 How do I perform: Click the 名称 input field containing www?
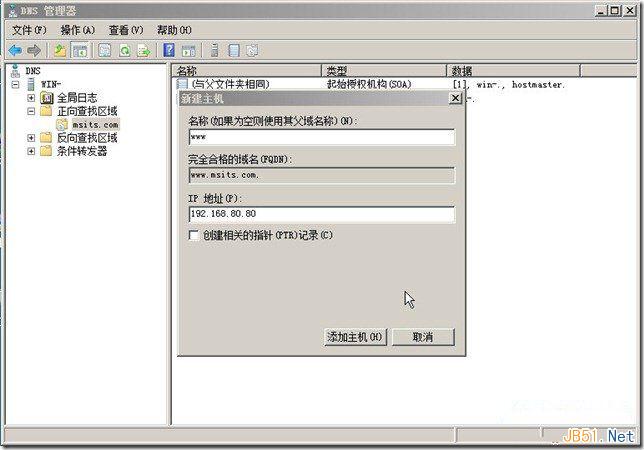[322, 137]
